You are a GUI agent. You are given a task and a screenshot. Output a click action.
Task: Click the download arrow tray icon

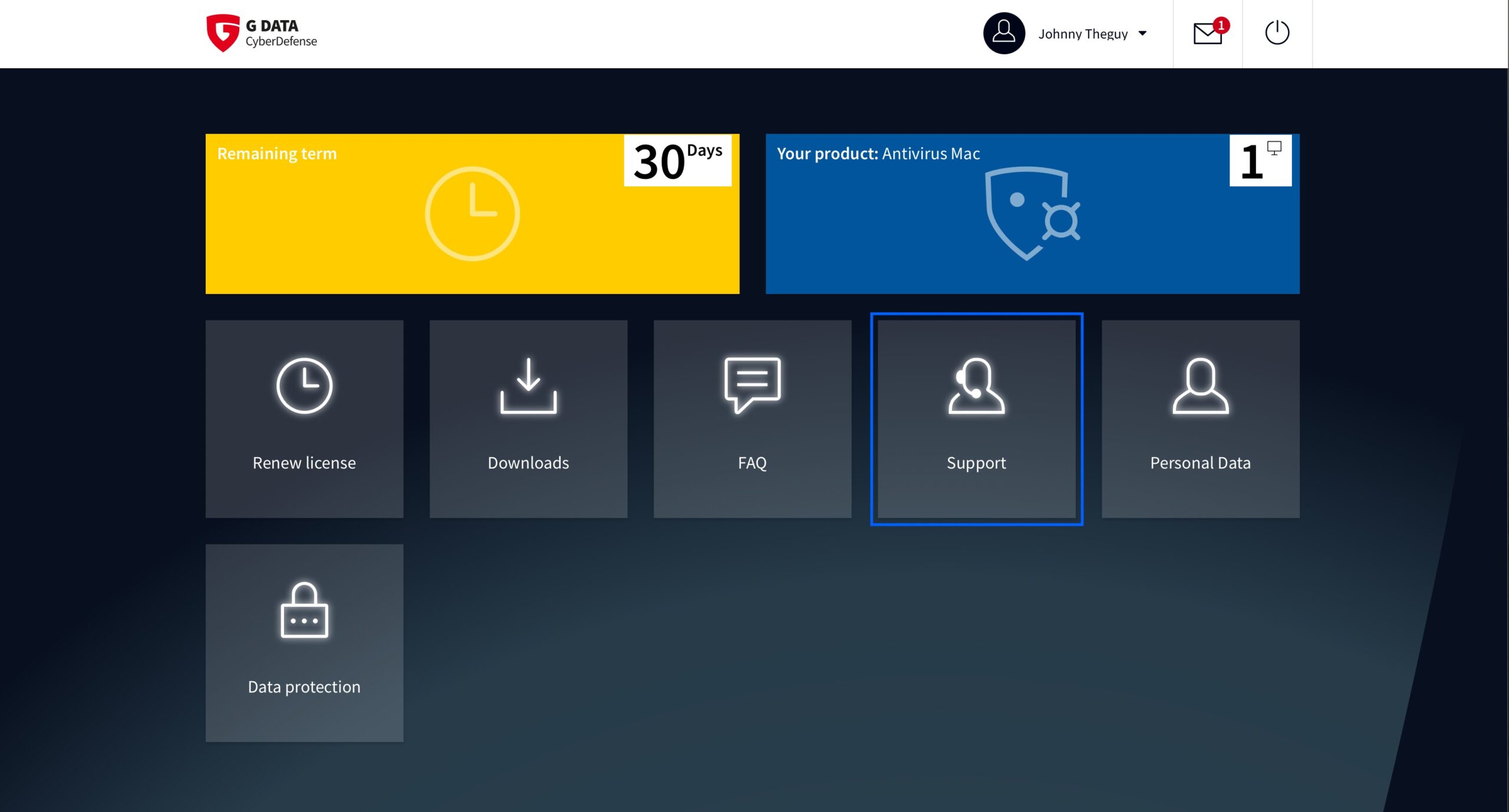528,386
